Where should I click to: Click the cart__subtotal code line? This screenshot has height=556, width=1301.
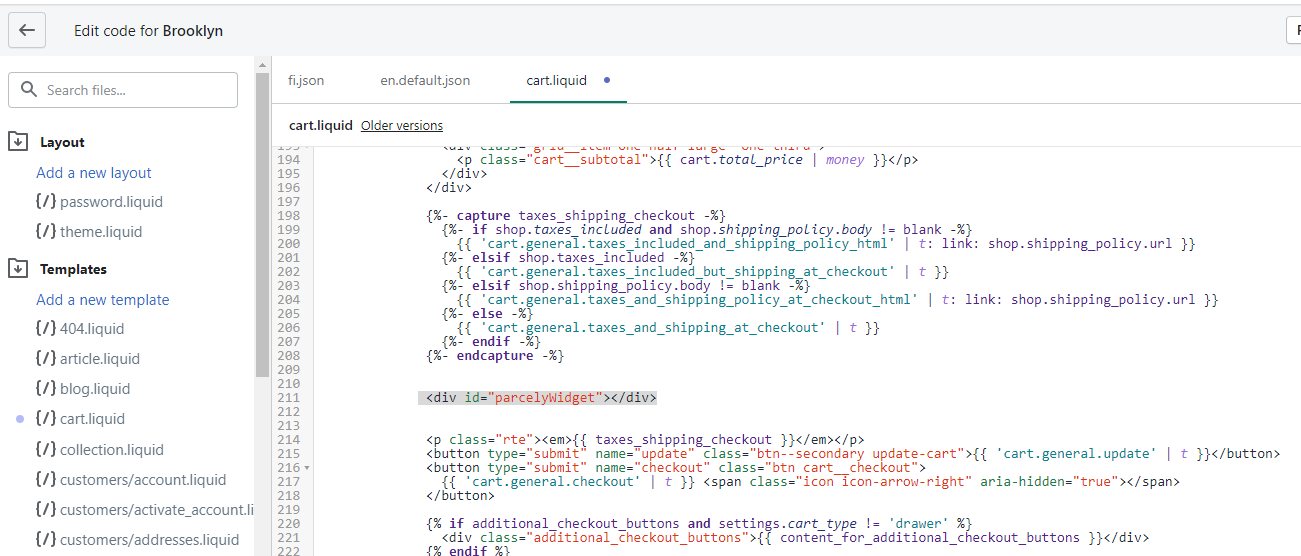[688, 160]
